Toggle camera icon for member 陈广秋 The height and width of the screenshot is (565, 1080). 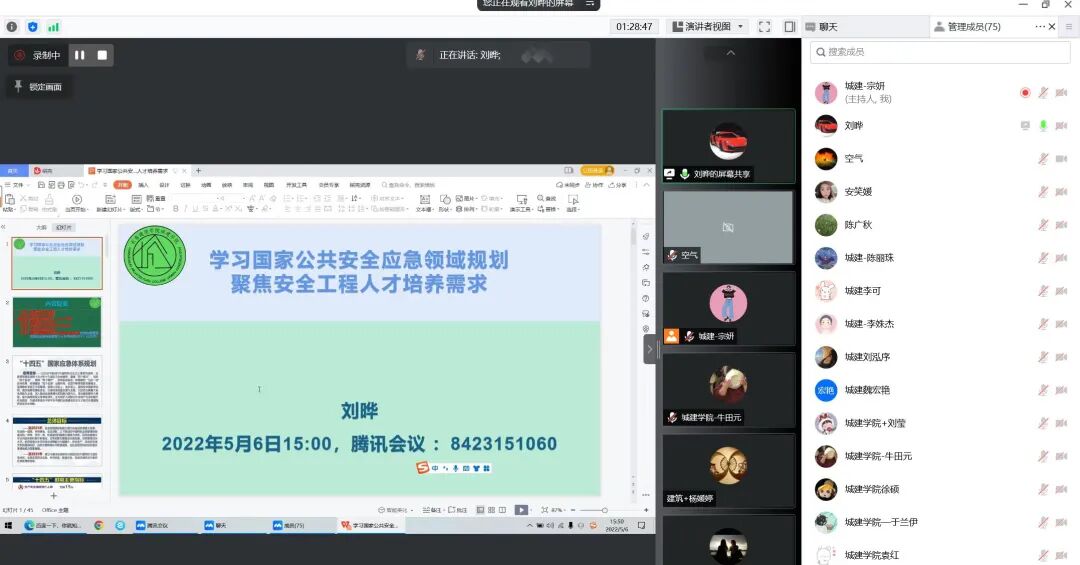point(1061,225)
